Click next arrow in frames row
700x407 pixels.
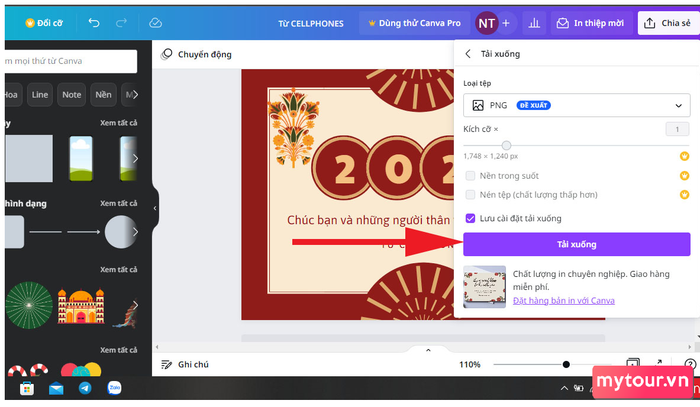point(135,158)
